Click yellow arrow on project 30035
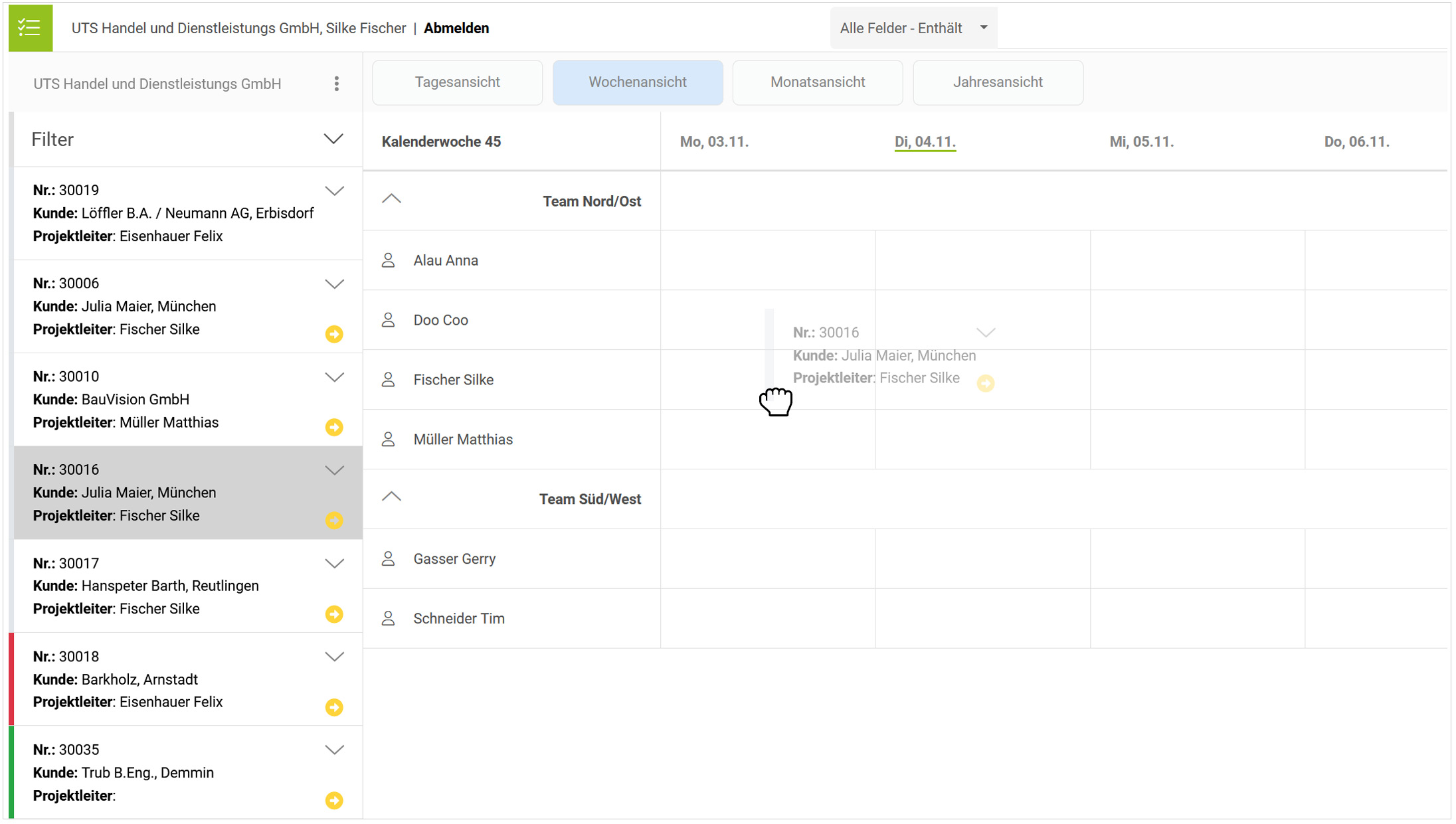The height and width of the screenshot is (824, 1456). pos(334,800)
